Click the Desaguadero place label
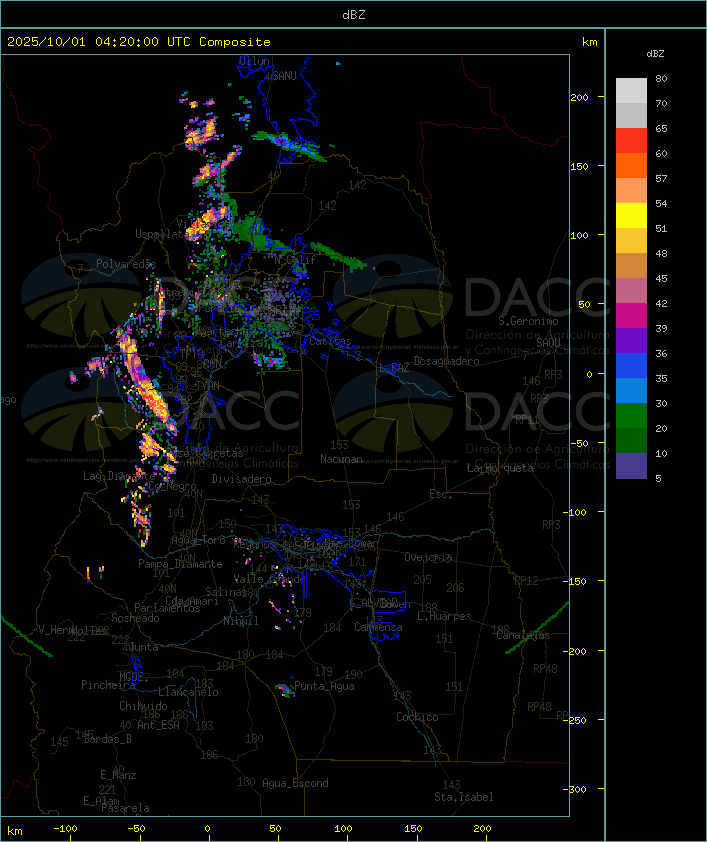Screen dimensions: 707x842 [x=447, y=361]
